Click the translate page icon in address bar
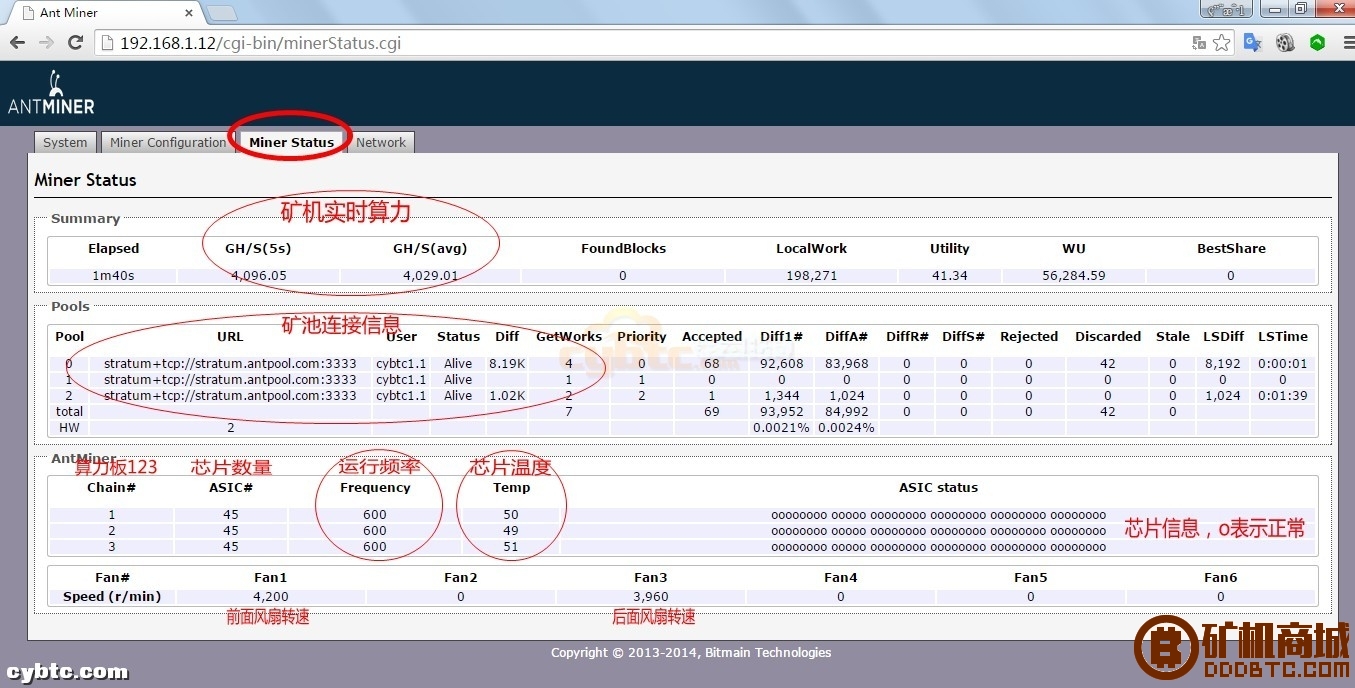This screenshot has height=688, width=1355. coord(1199,43)
